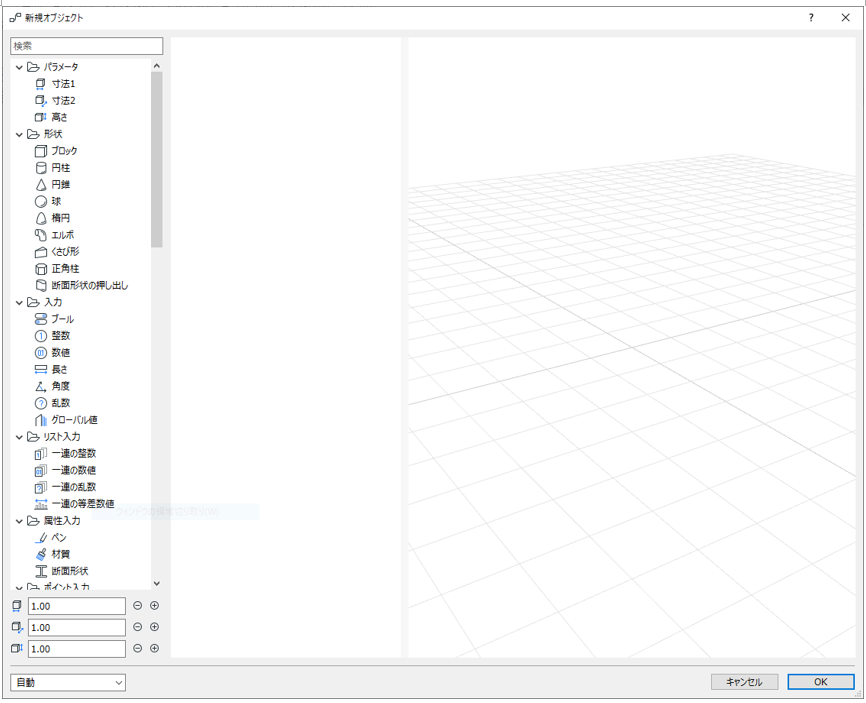Open the 自動 dropdown
Viewport: 866px width, 703px height.
68,683
